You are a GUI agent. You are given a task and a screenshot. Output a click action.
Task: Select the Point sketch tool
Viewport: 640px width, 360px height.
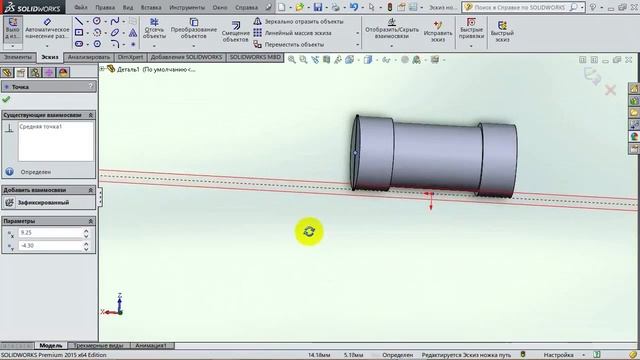(x=133, y=44)
